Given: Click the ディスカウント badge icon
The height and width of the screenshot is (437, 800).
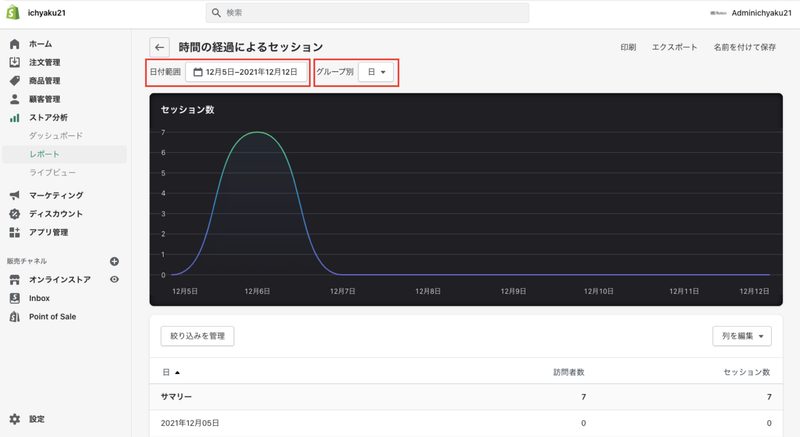Looking at the screenshot, I should 15,214.
